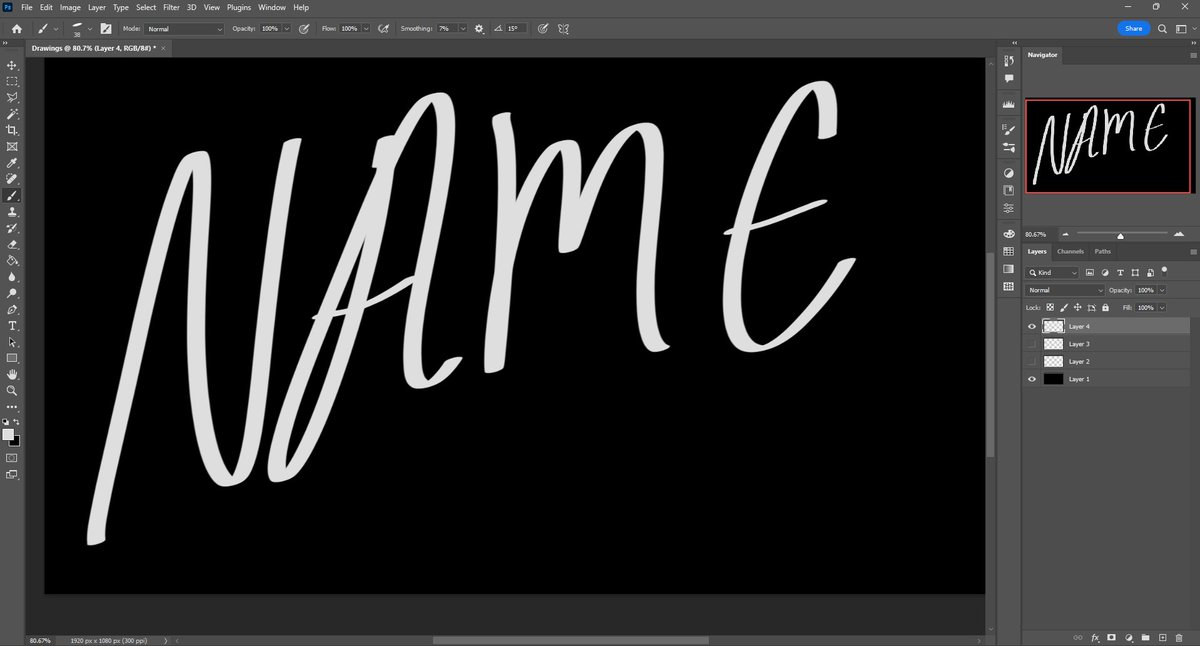This screenshot has width=1200, height=646.
Task: Select the Brush tool in the toolbox
Action: pos(12,195)
